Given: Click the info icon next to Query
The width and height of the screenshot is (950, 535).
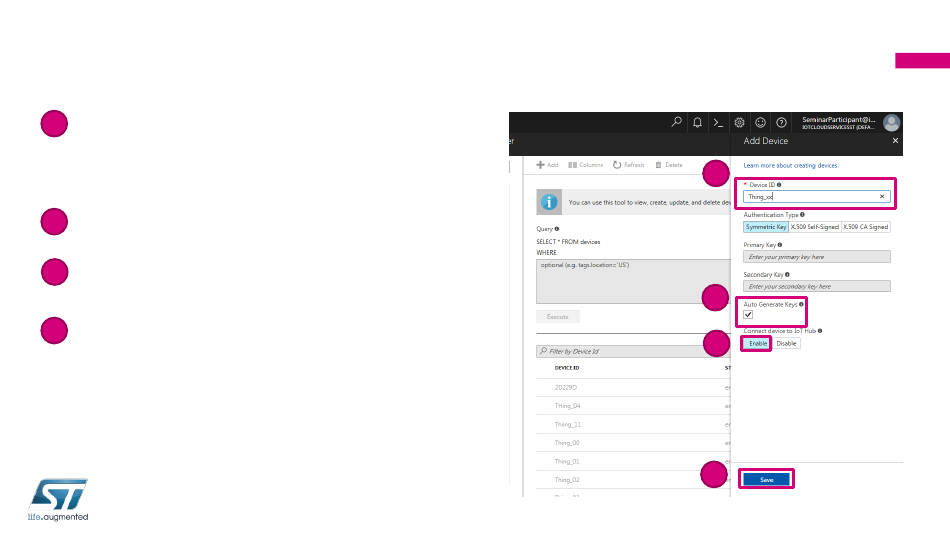Looking at the screenshot, I should [557, 229].
